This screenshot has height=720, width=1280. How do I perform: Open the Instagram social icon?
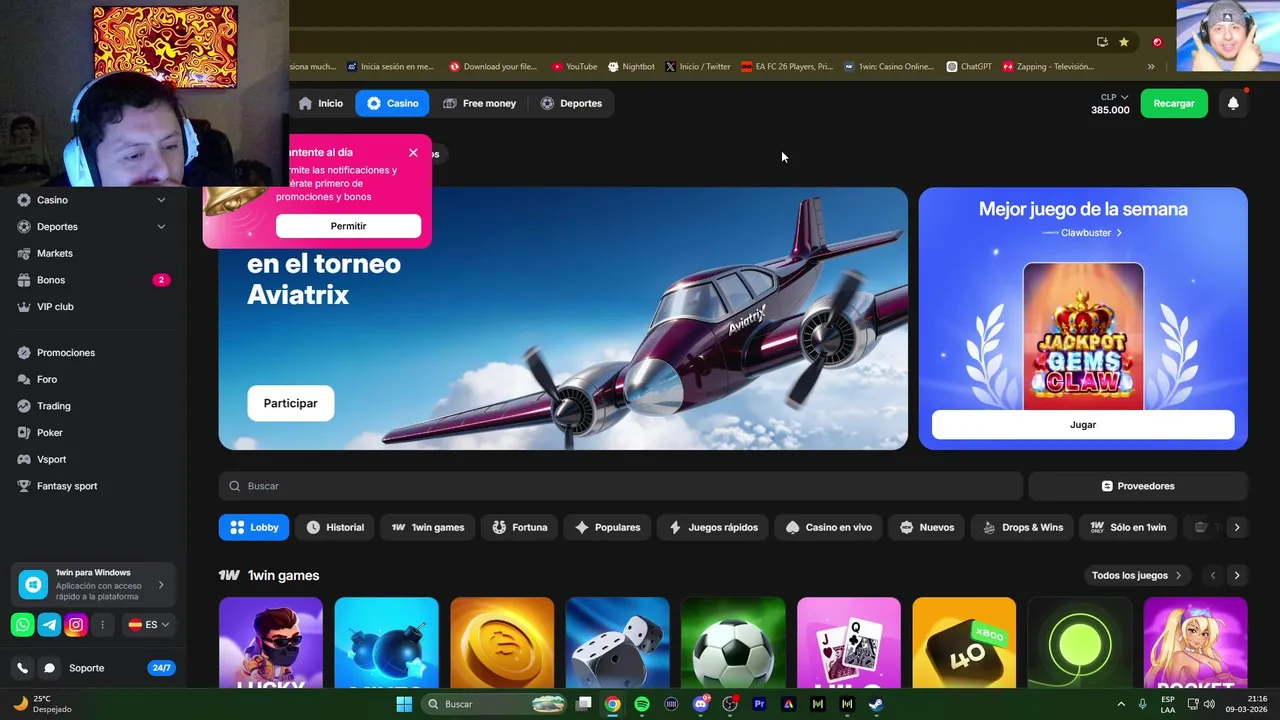(76, 625)
